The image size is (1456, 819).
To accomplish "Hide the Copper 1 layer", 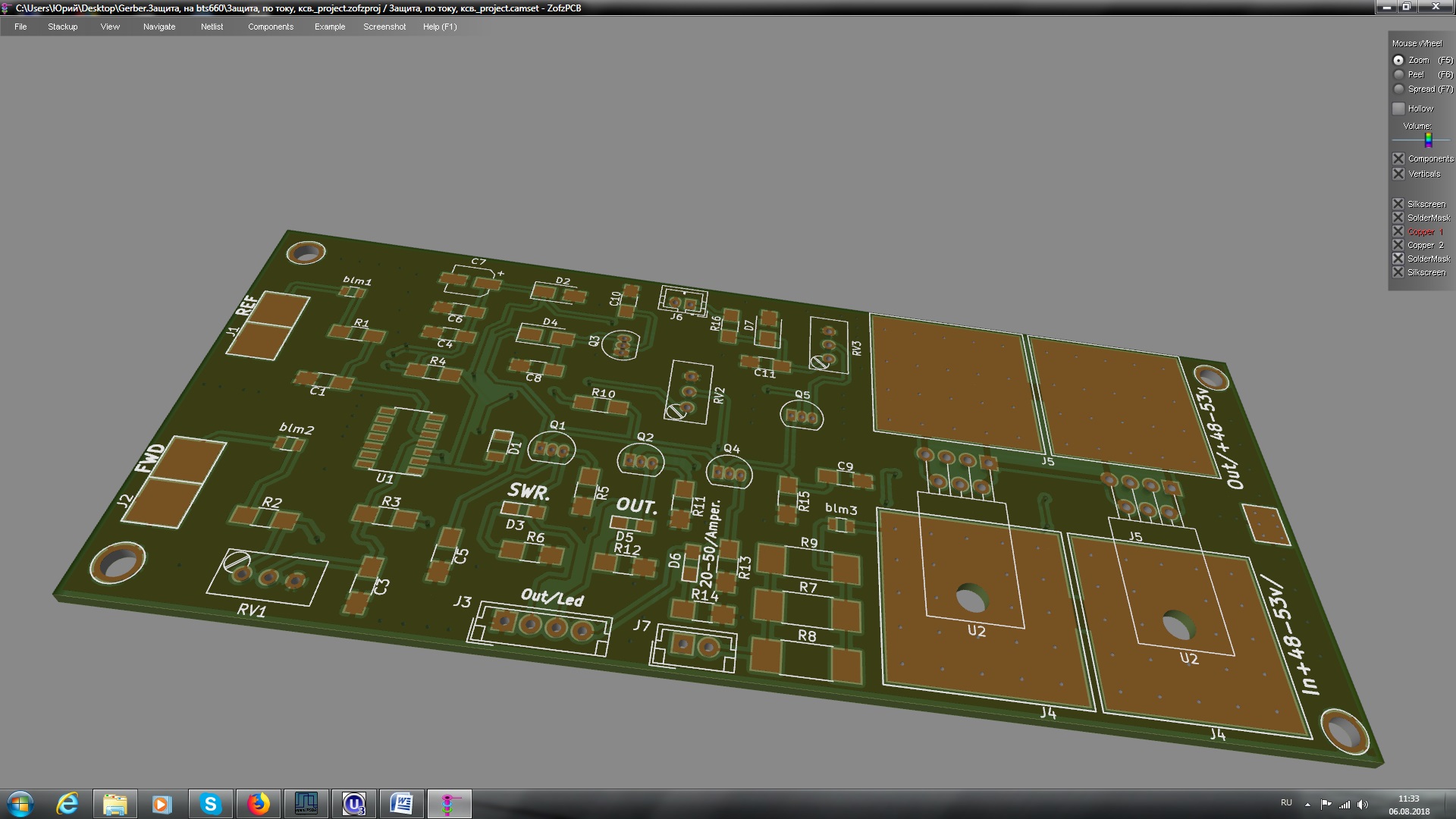I will tap(1399, 231).
